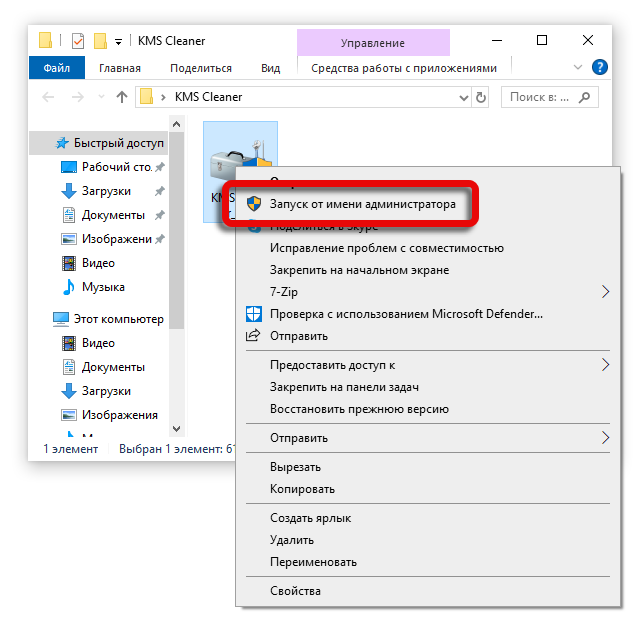634x618 pixels.
Task: Expand the ribbon with chevron
Action: [578, 67]
